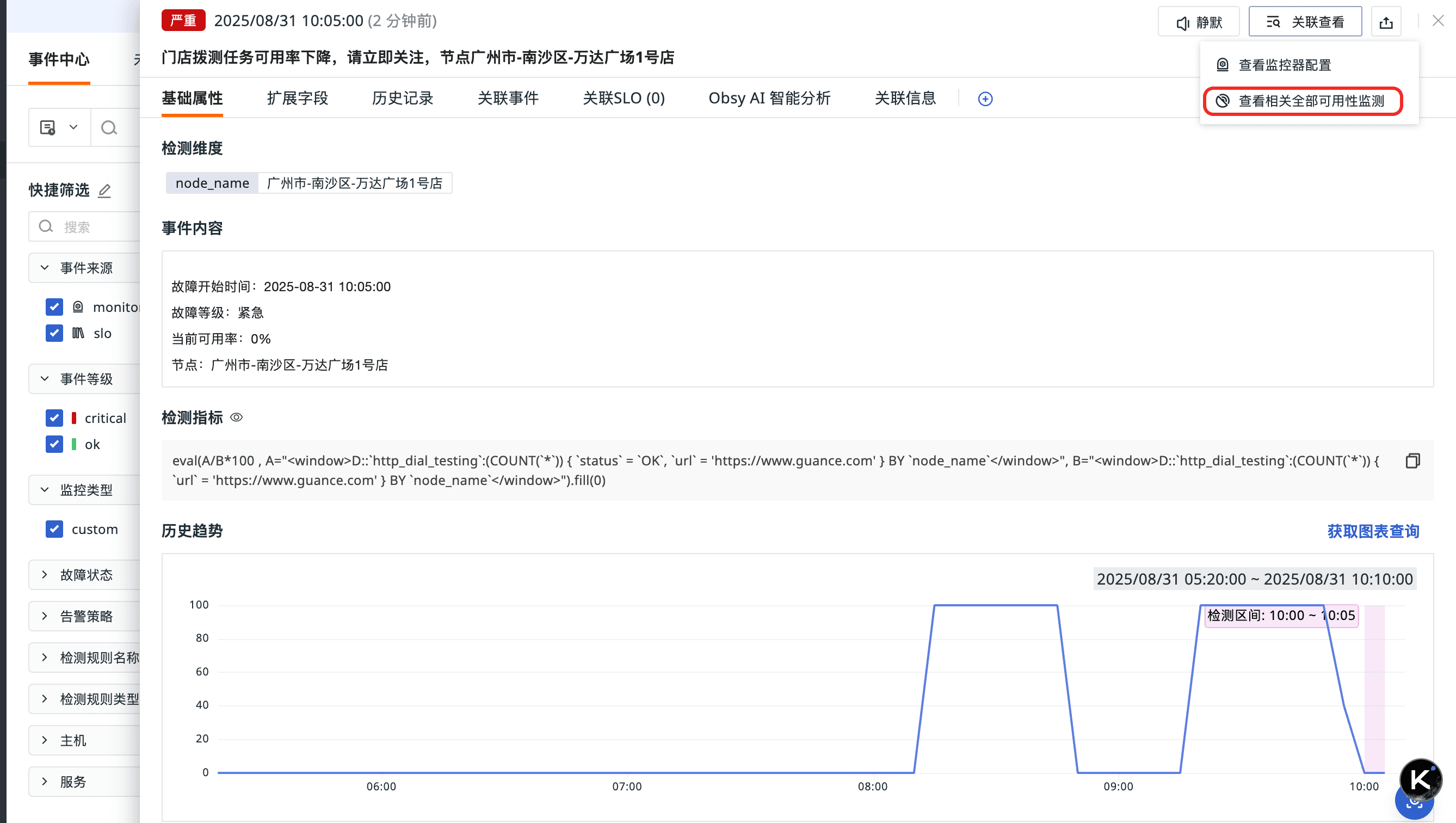Uncheck the slo event source checkbox

click(x=54, y=333)
